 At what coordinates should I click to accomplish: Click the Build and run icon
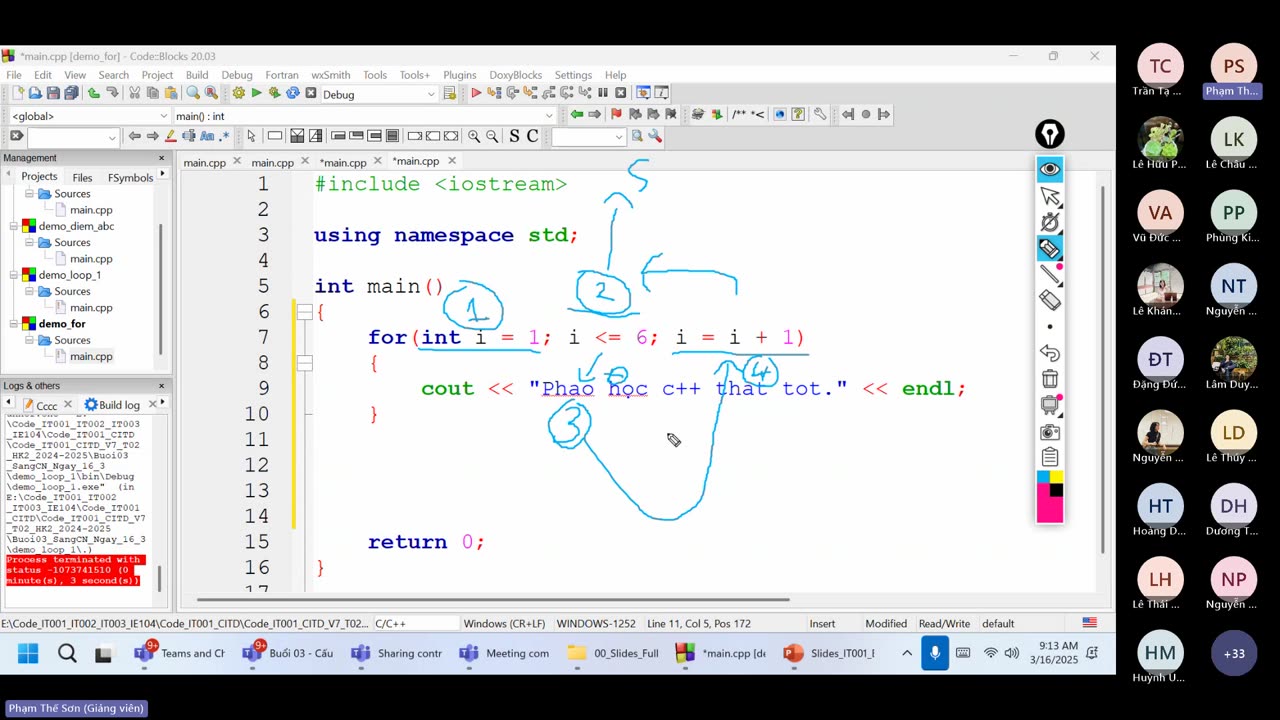coord(274,93)
